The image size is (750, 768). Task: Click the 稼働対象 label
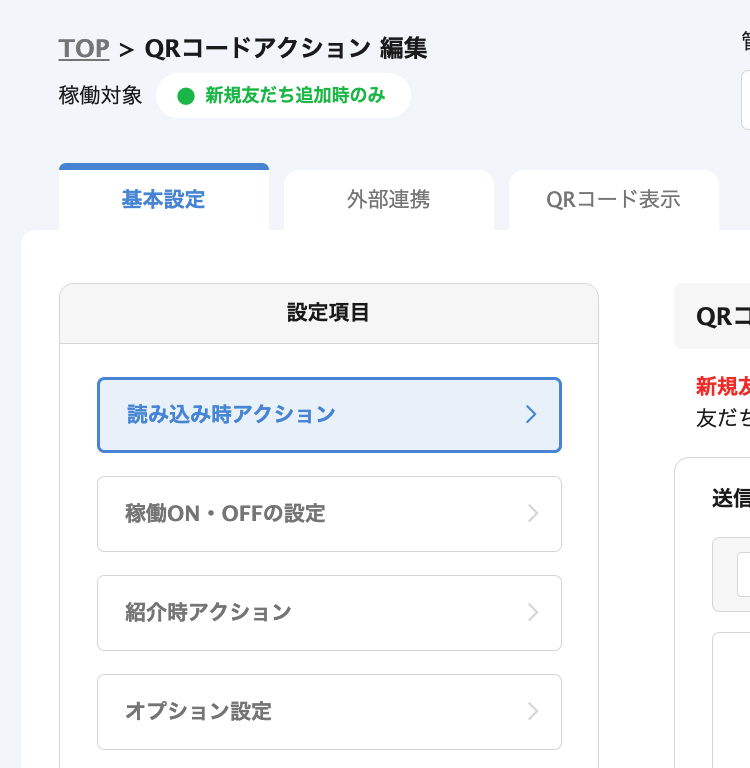click(100, 96)
